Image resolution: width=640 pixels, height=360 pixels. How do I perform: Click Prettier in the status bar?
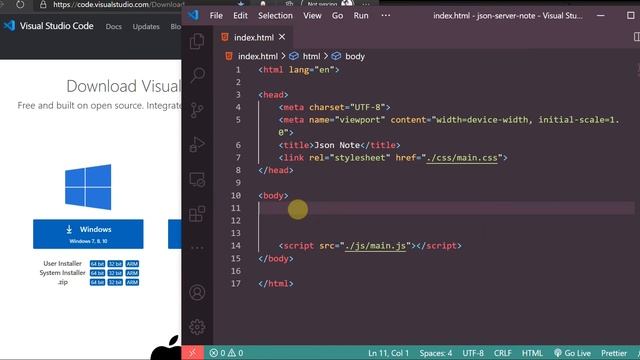[x=613, y=353]
